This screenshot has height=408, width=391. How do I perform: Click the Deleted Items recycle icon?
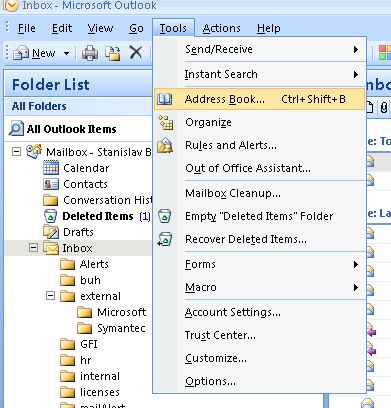[x=50, y=216]
